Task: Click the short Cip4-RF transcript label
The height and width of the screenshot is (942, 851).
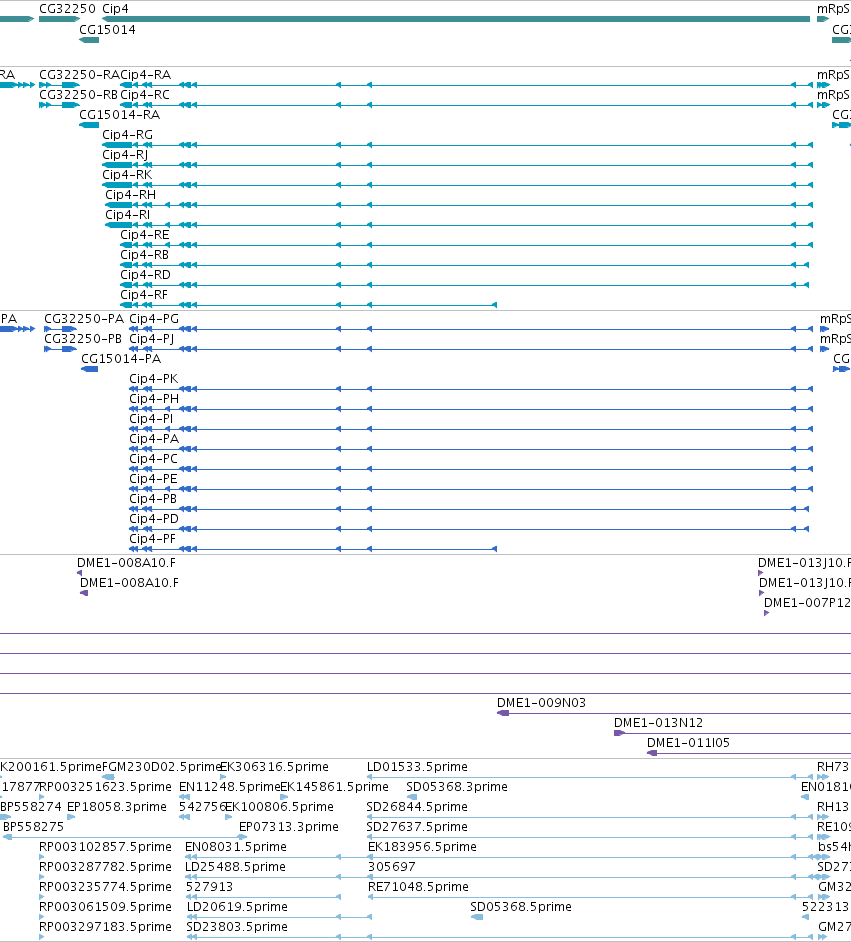Action: pyautogui.click(x=144, y=294)
